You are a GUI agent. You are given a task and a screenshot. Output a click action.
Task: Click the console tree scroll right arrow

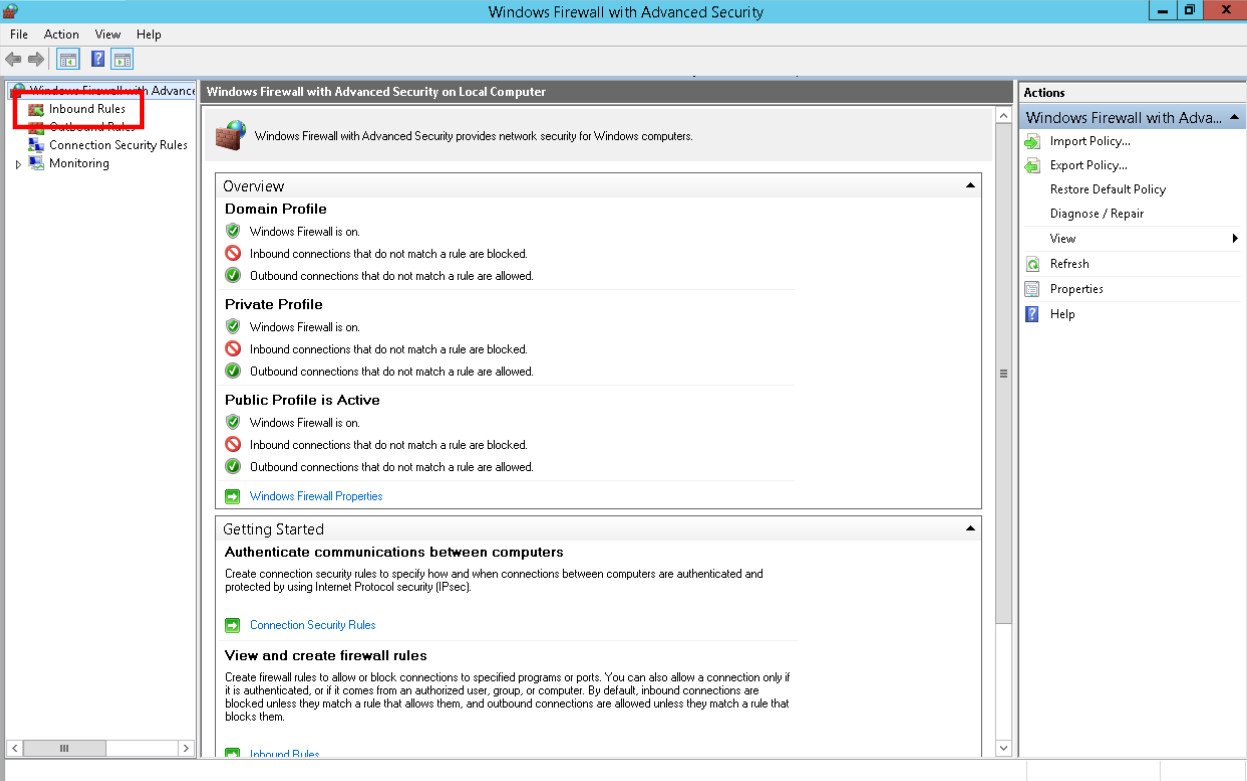tap(186, 748)
